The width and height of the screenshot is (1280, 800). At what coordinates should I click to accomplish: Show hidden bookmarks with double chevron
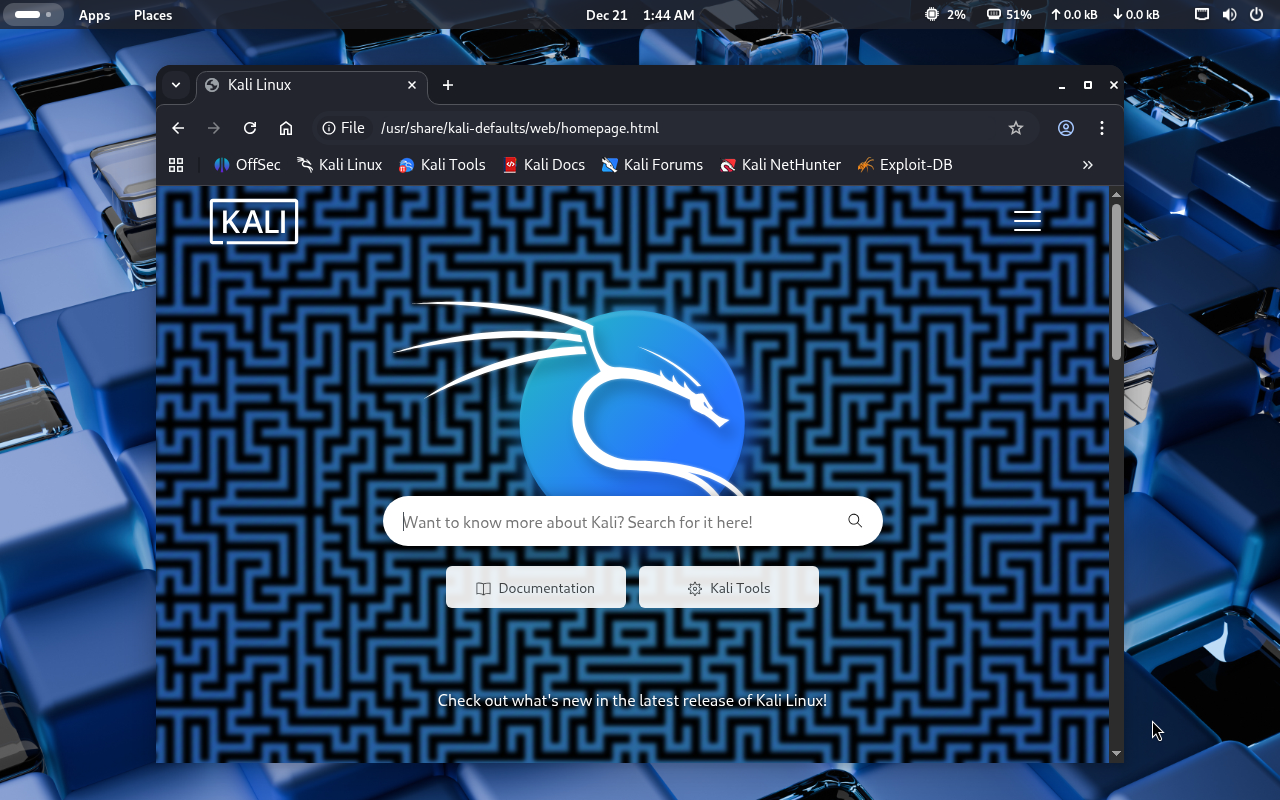[1087, 165]
